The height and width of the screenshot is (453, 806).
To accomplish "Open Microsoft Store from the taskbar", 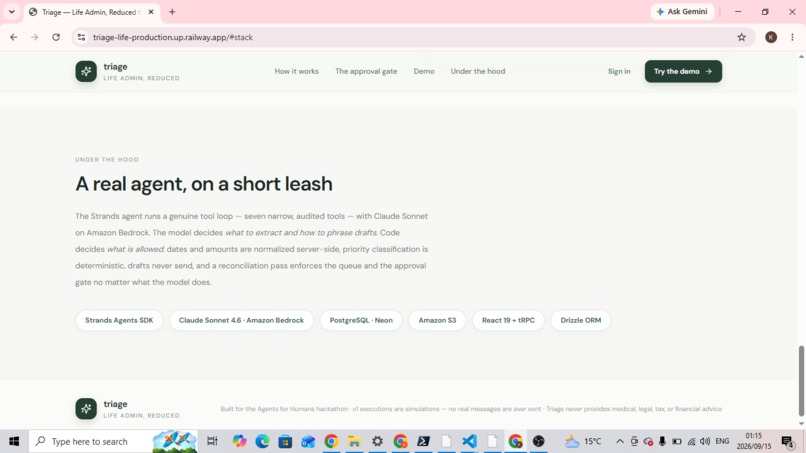I will pyautogui.click(x=285, y=441).
